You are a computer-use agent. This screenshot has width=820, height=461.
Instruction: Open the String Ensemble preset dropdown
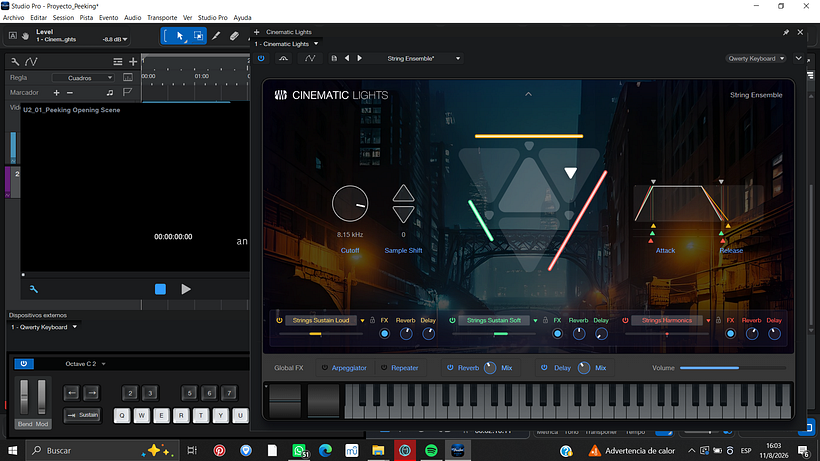[458, 59]
